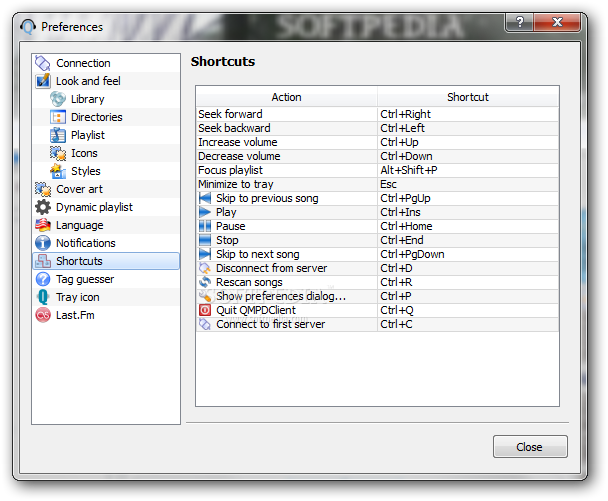
Task: Click the Skip to previous song icon
Action: click(205, 198)
